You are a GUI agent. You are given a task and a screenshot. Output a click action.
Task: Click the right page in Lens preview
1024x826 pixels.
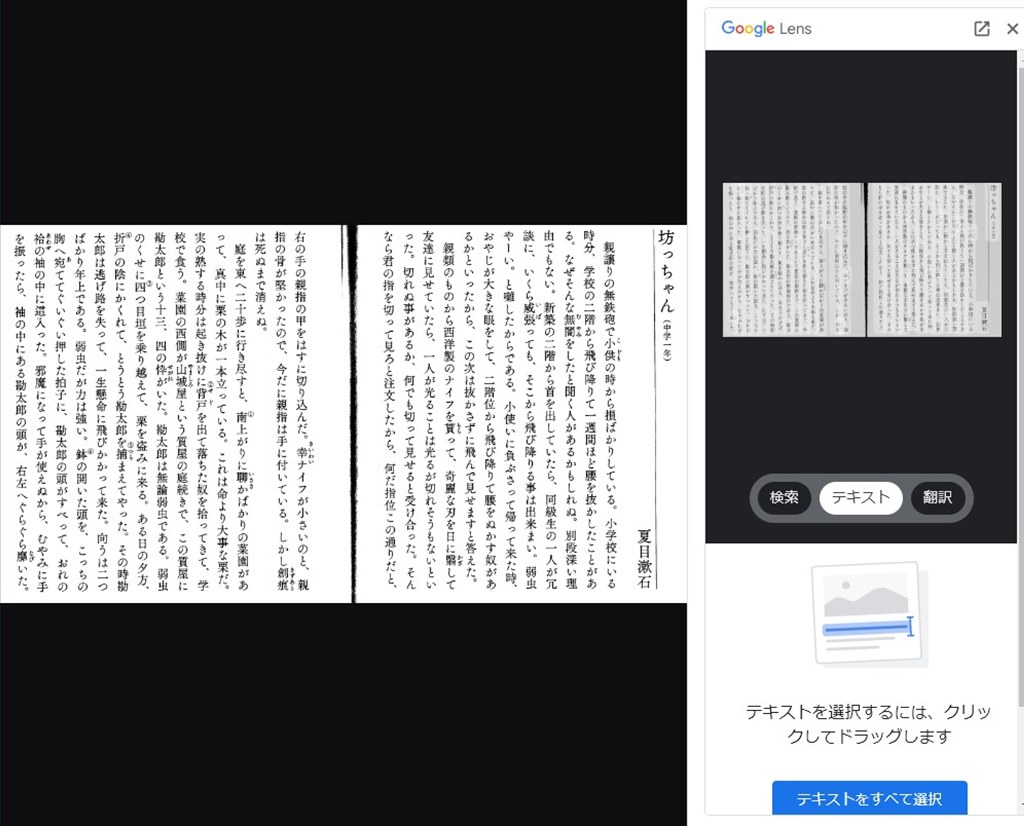point(935,260)
